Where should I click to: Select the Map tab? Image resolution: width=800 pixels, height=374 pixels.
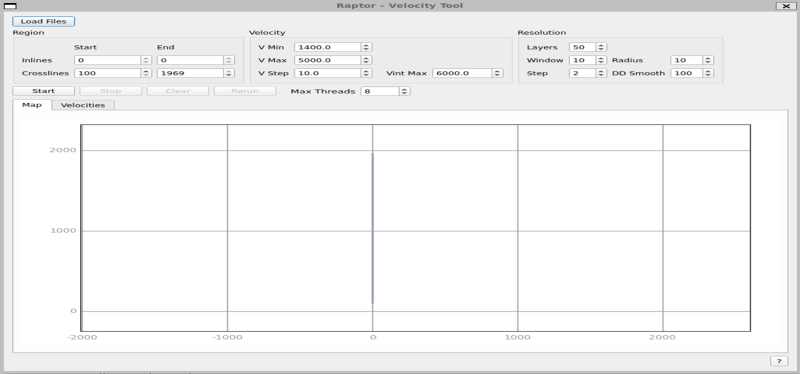click(x=32, y=105)
